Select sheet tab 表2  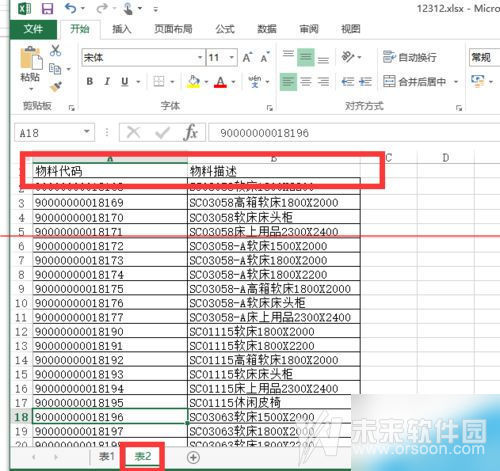tap(143, 457)
